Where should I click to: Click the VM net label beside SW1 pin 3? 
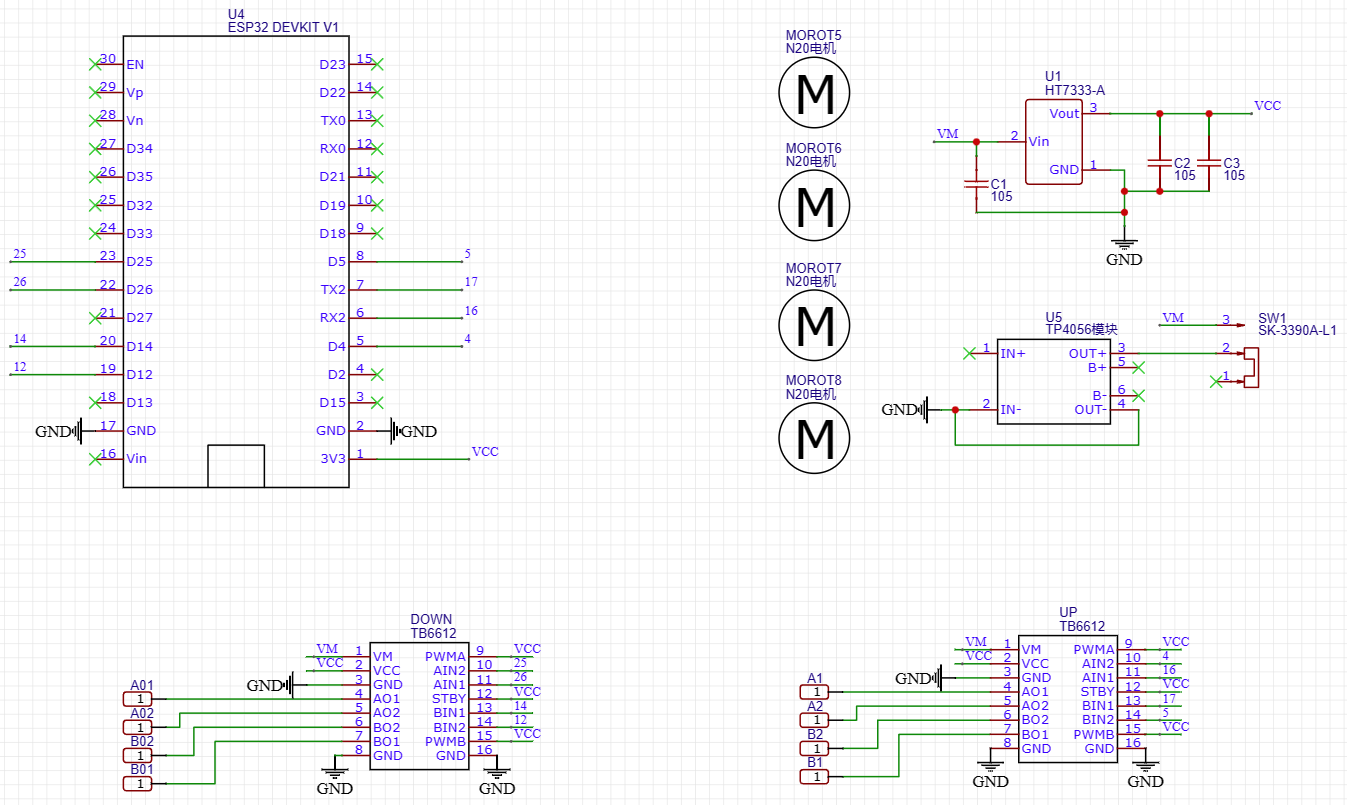(1173, 318)
